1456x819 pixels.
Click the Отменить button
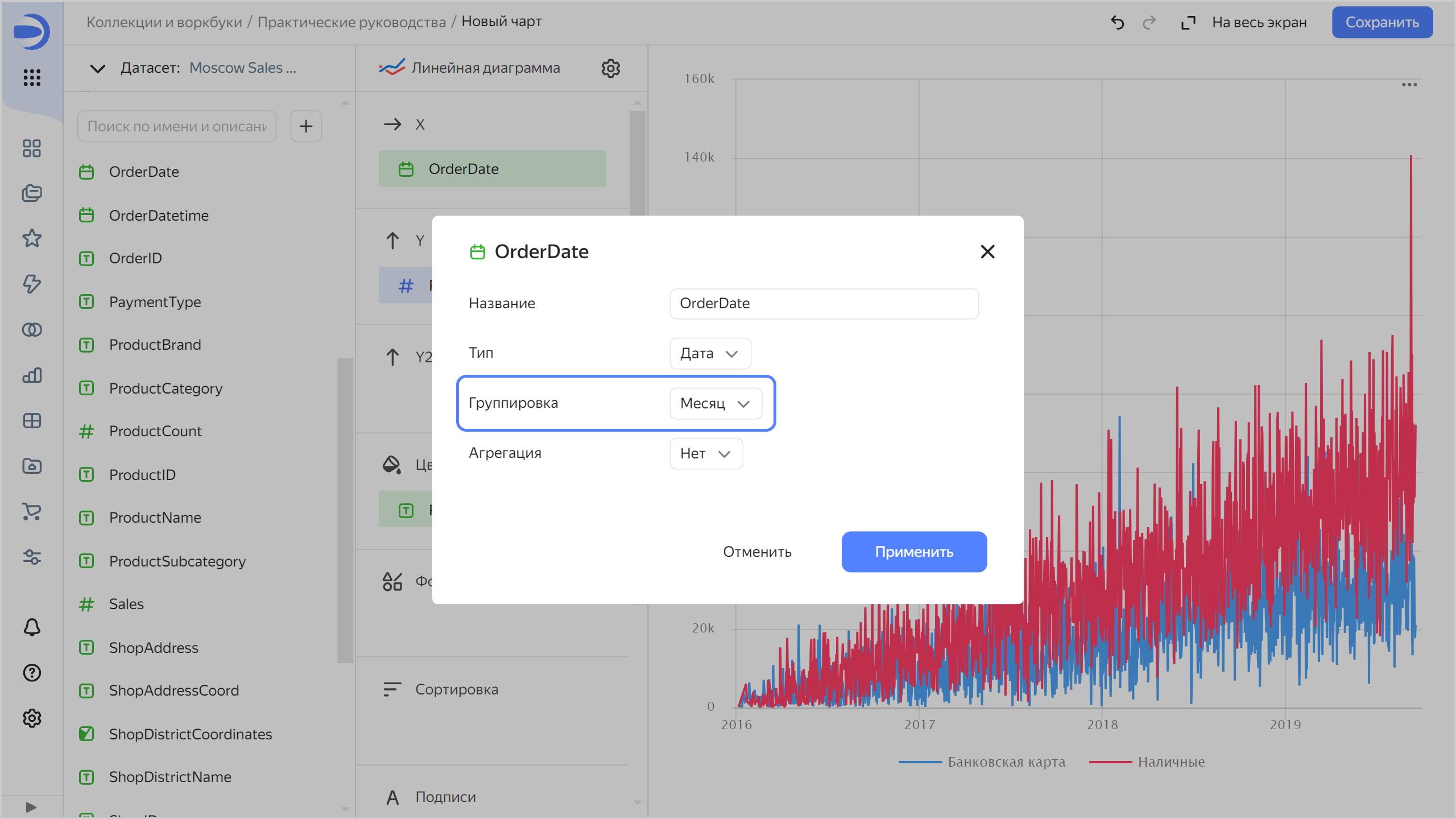(757, 552)
